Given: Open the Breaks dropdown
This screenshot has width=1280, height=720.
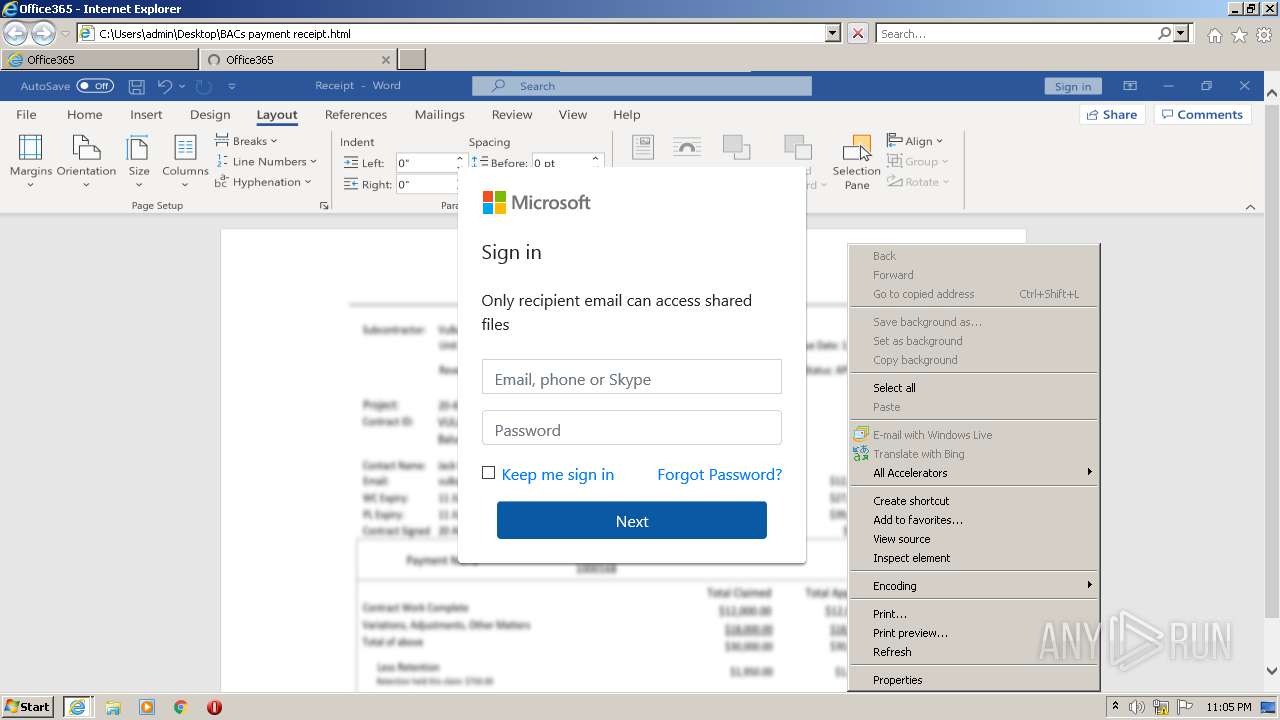Looking at the screenshot, I should 246,141.
